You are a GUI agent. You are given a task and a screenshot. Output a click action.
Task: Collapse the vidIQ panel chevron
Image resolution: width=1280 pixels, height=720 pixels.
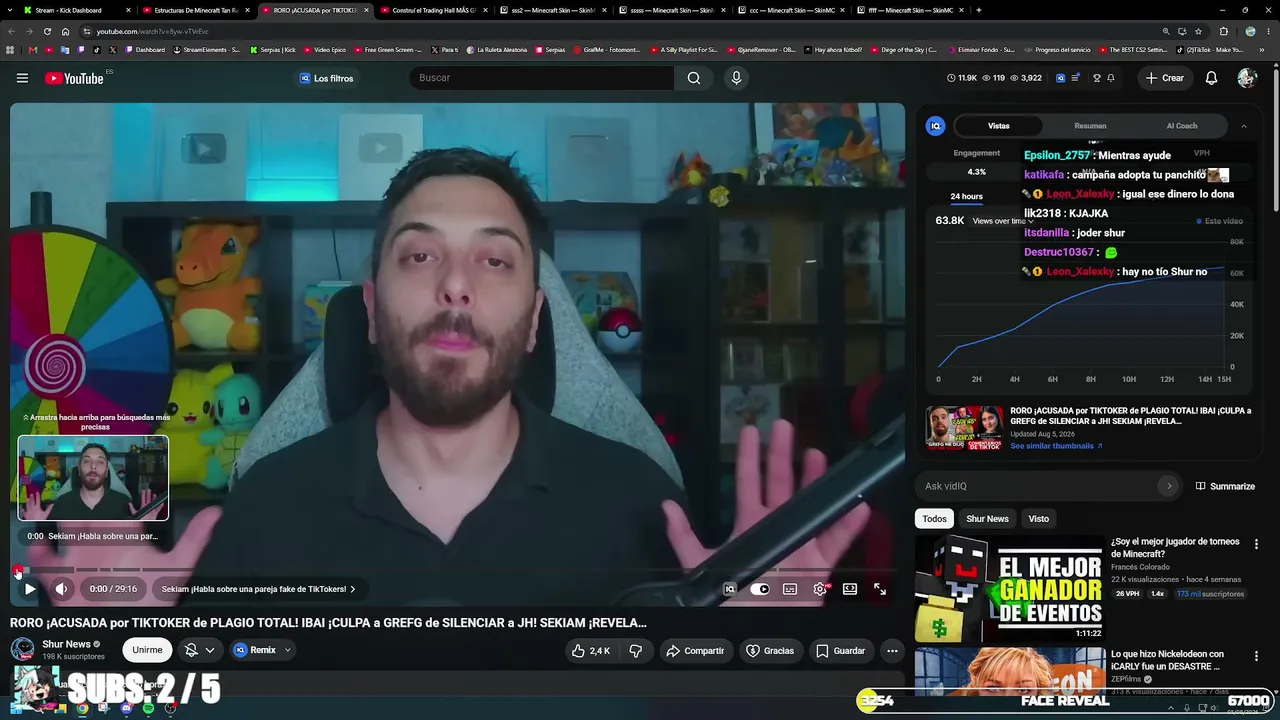[x=1243, y=126]
